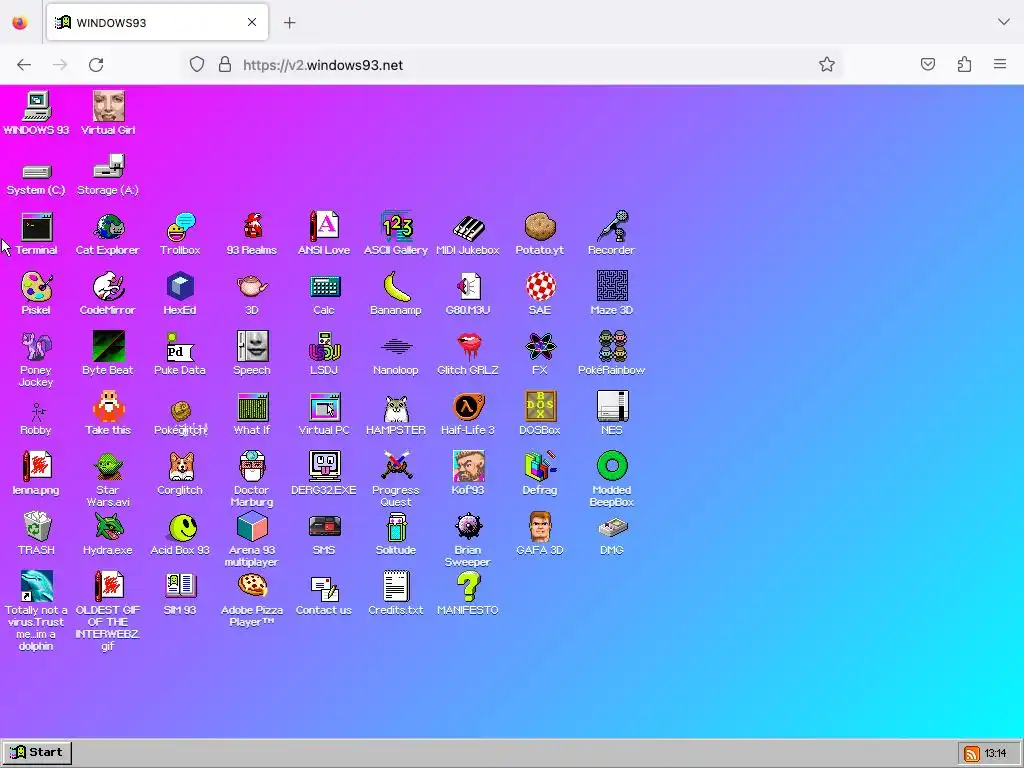1024x768 pixels.
Task: Launch the LSDJ icon
Action: click(325, 347)
